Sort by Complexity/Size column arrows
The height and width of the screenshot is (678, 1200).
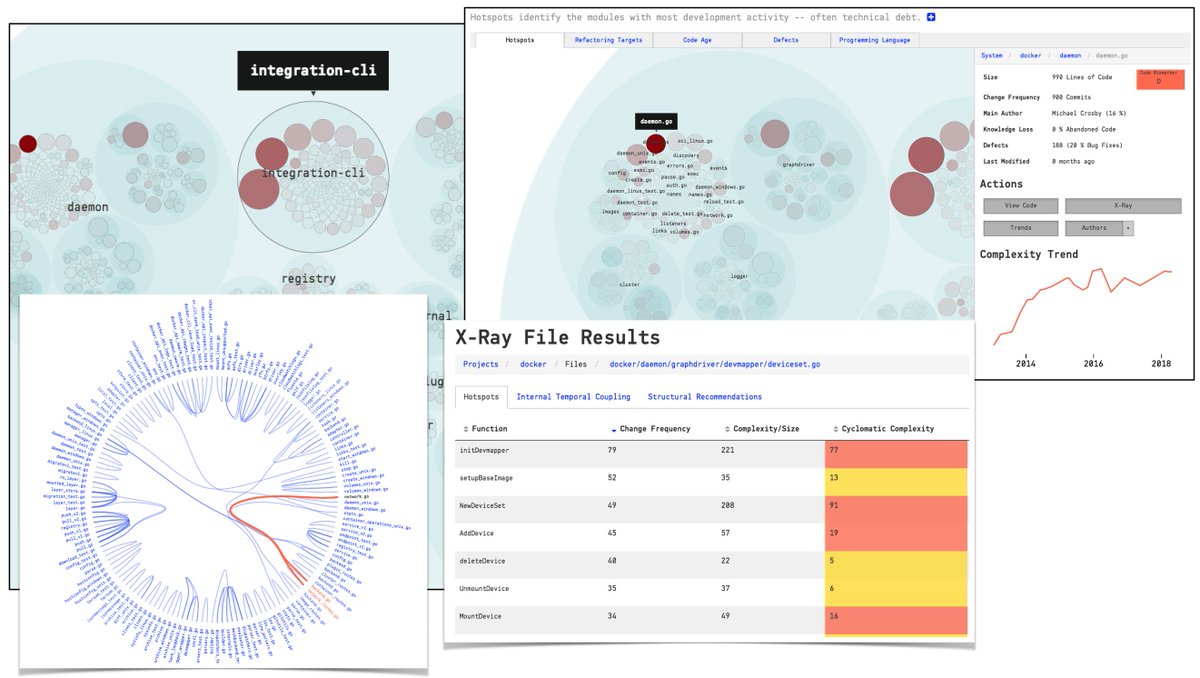coord(727,429)
